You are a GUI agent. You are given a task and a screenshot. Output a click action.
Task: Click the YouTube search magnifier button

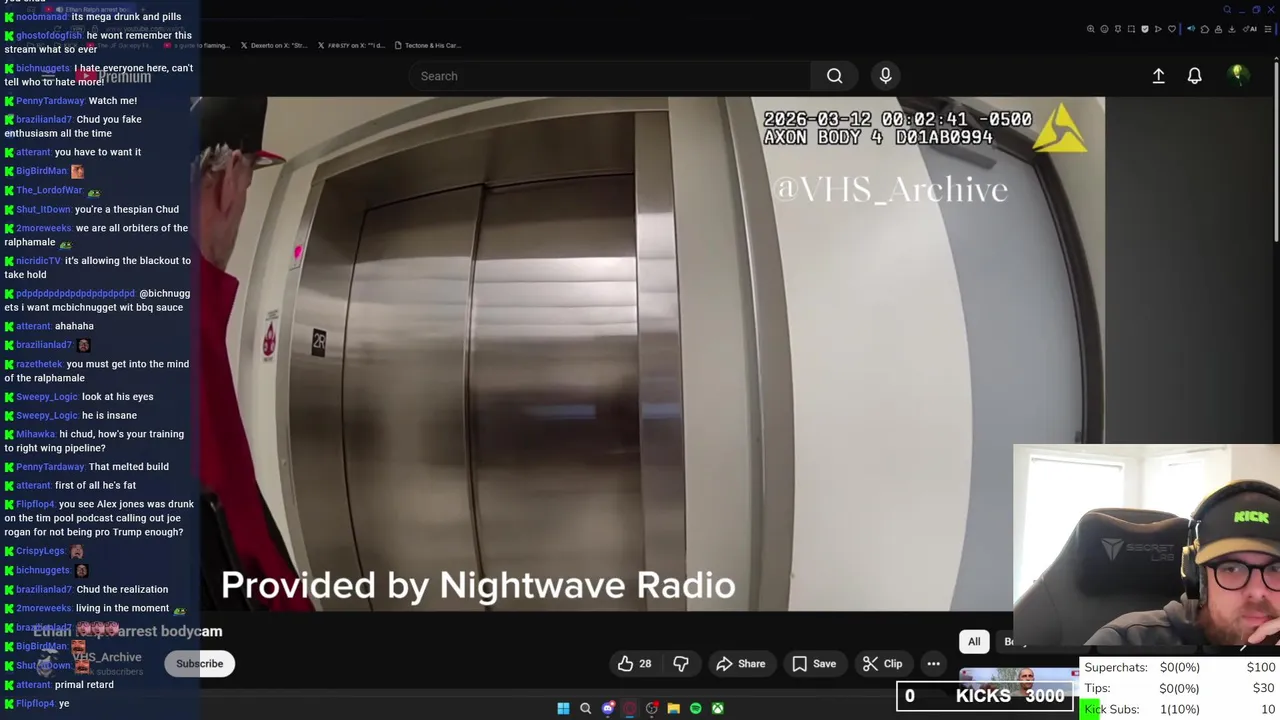click(834, 76)
